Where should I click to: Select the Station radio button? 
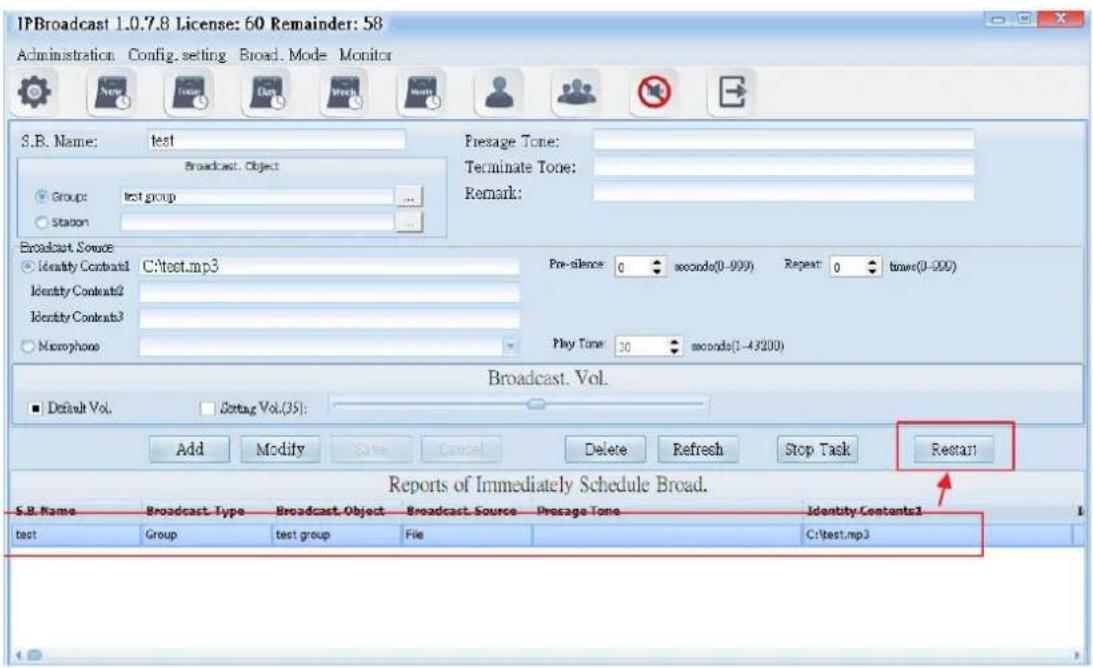(x=42, y=222)
